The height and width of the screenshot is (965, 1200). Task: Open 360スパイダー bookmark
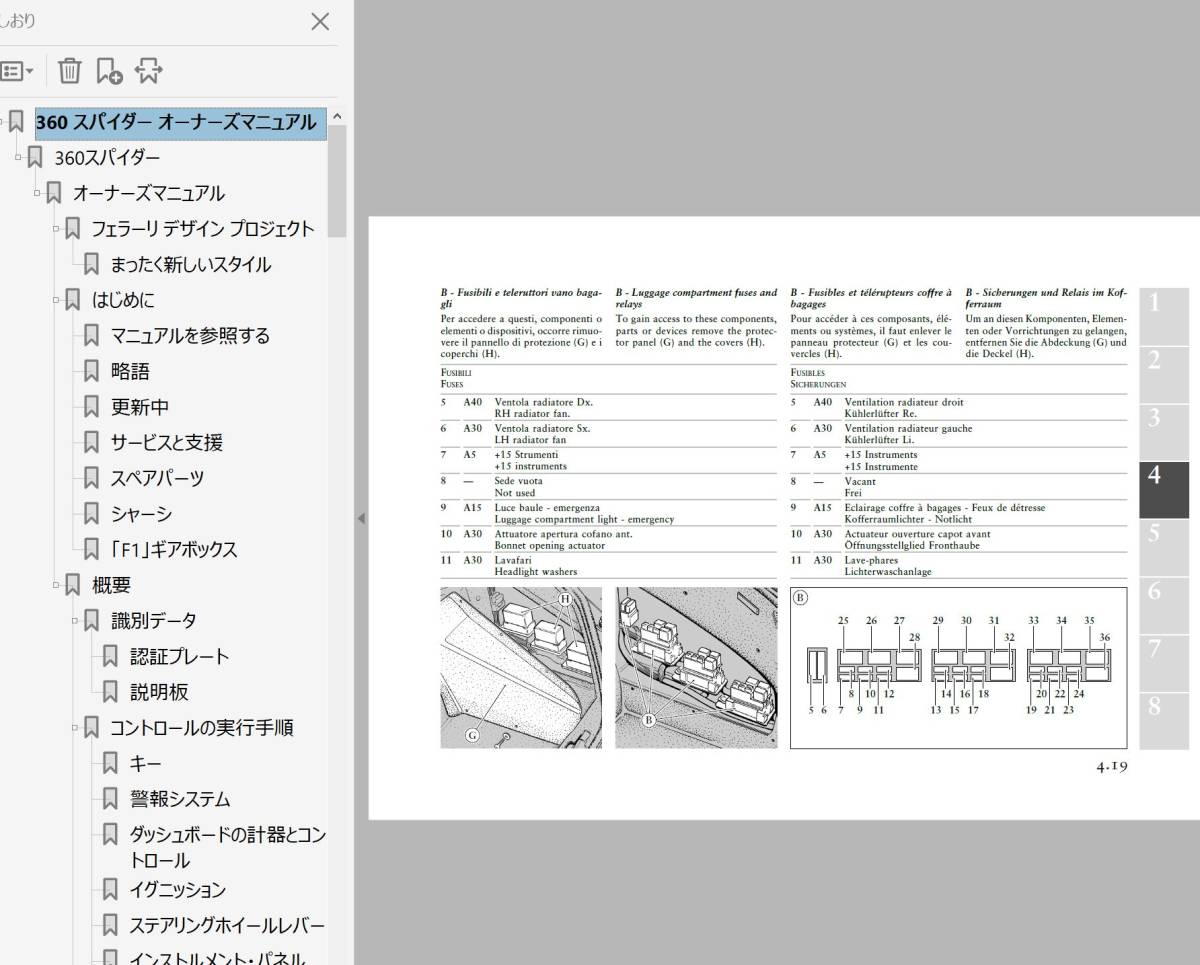tap(107, 158)
